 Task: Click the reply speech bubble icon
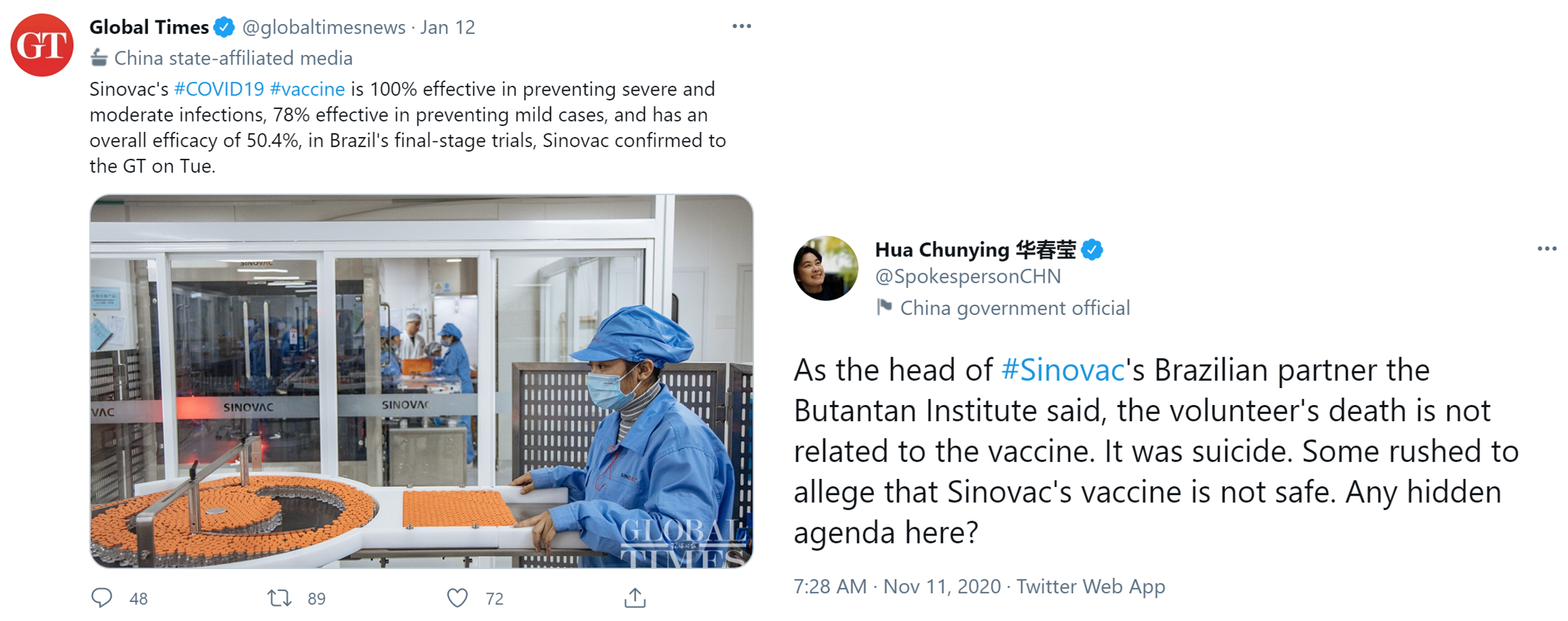tap(102, 598)
